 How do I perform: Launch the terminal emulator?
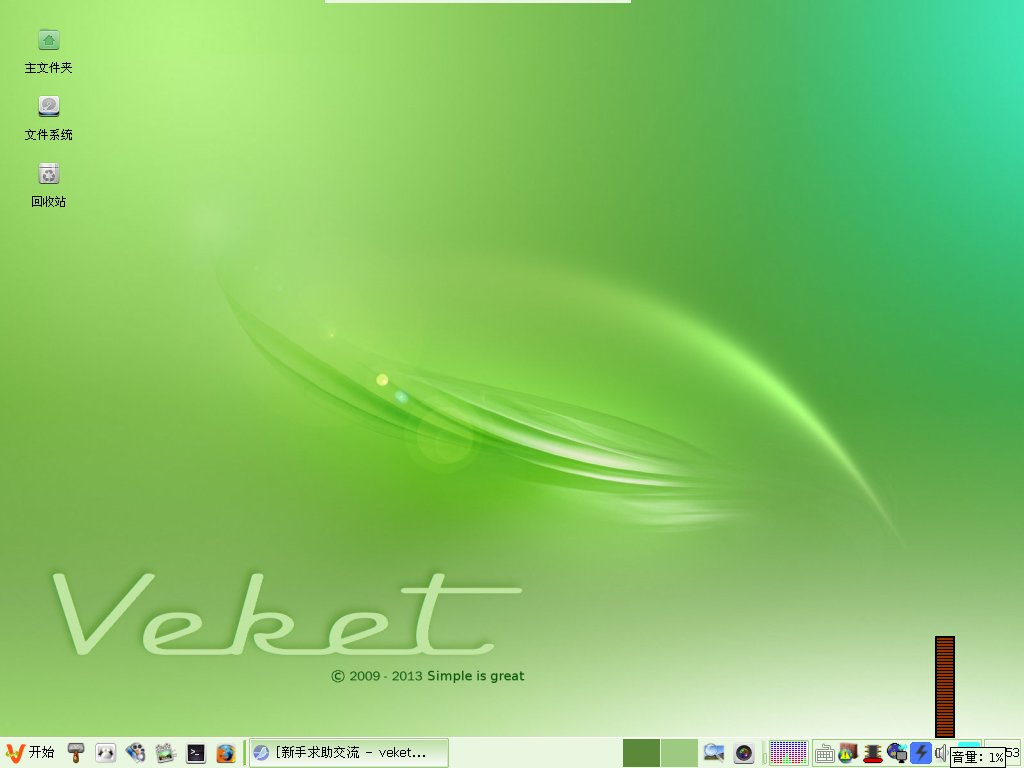coord(196,753)
